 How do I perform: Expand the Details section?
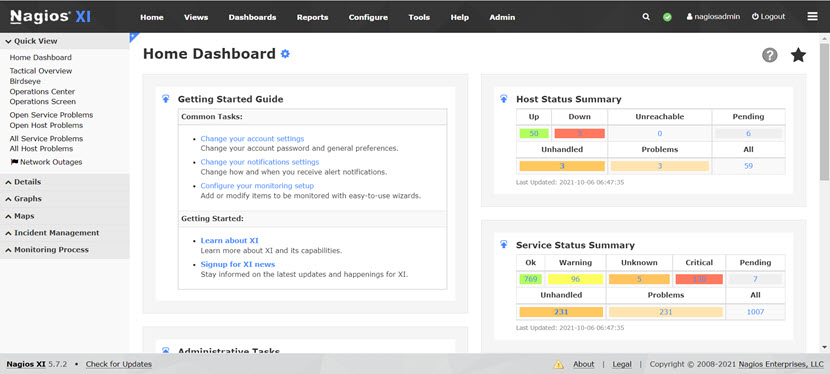point(65,182)
